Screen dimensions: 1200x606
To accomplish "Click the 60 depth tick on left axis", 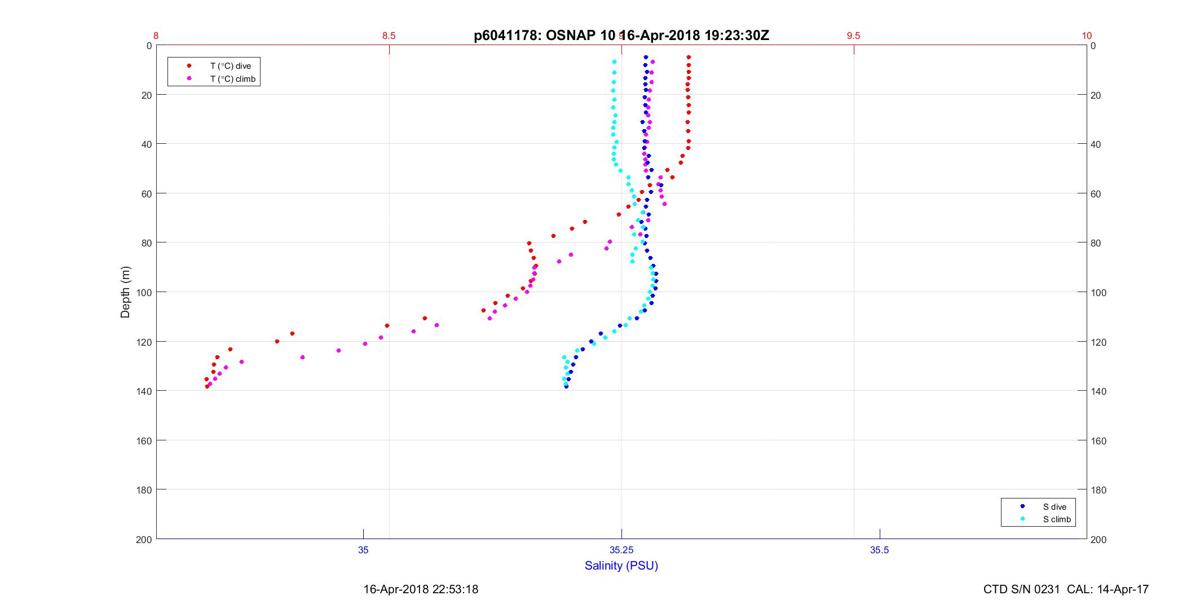I will (145, 194).
